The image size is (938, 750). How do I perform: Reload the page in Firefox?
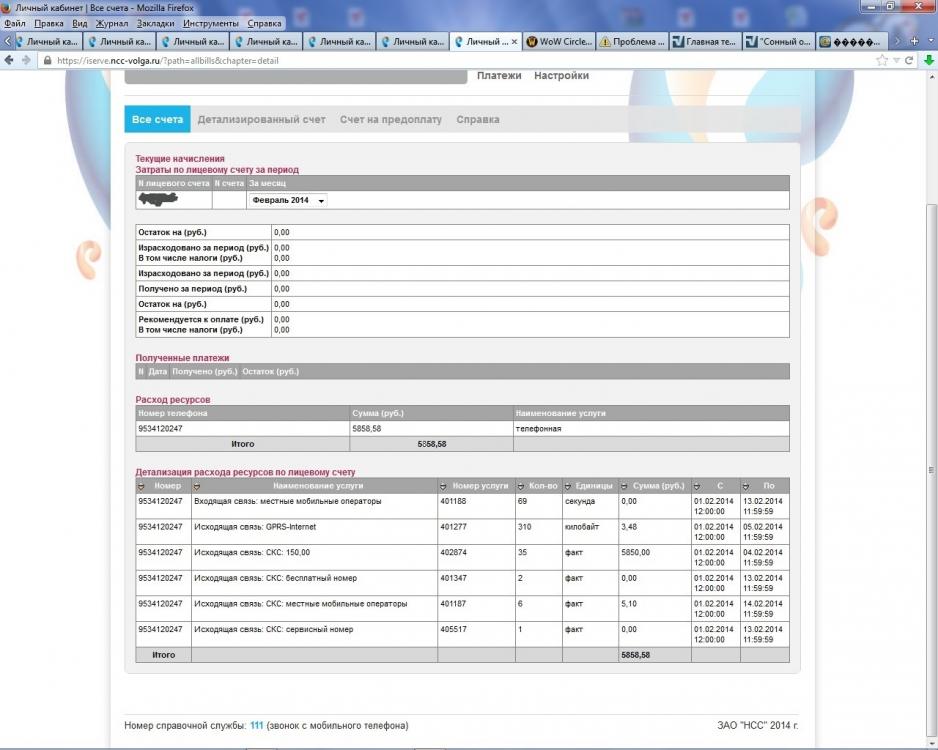pyautogui.click(x=909, y=60)
